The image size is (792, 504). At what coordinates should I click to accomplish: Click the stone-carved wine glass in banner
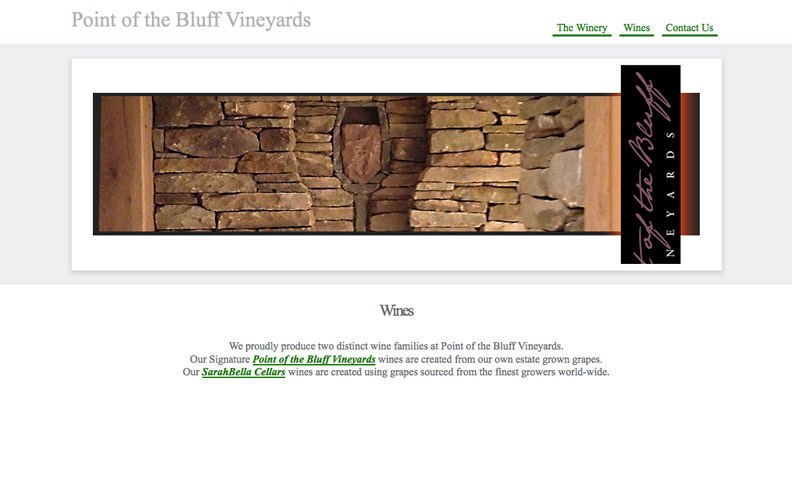coord(361,164)
